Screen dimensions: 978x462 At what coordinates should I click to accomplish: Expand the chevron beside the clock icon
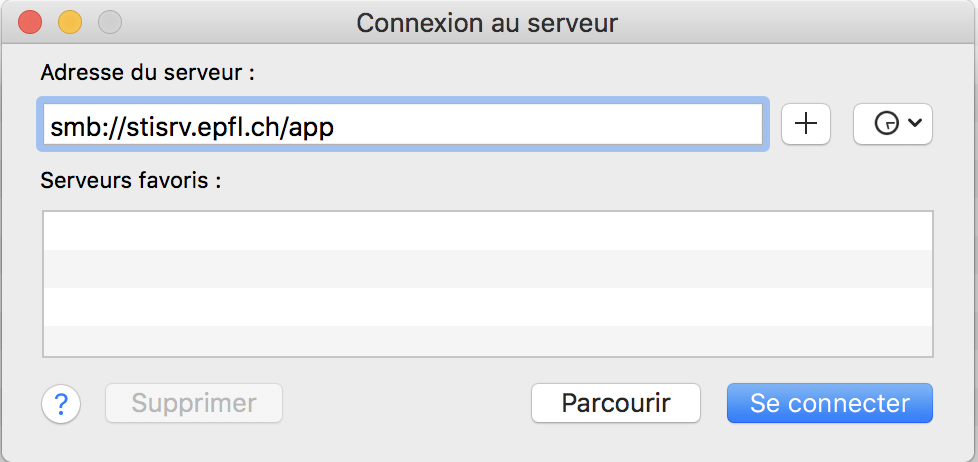[x=914, y=123]
